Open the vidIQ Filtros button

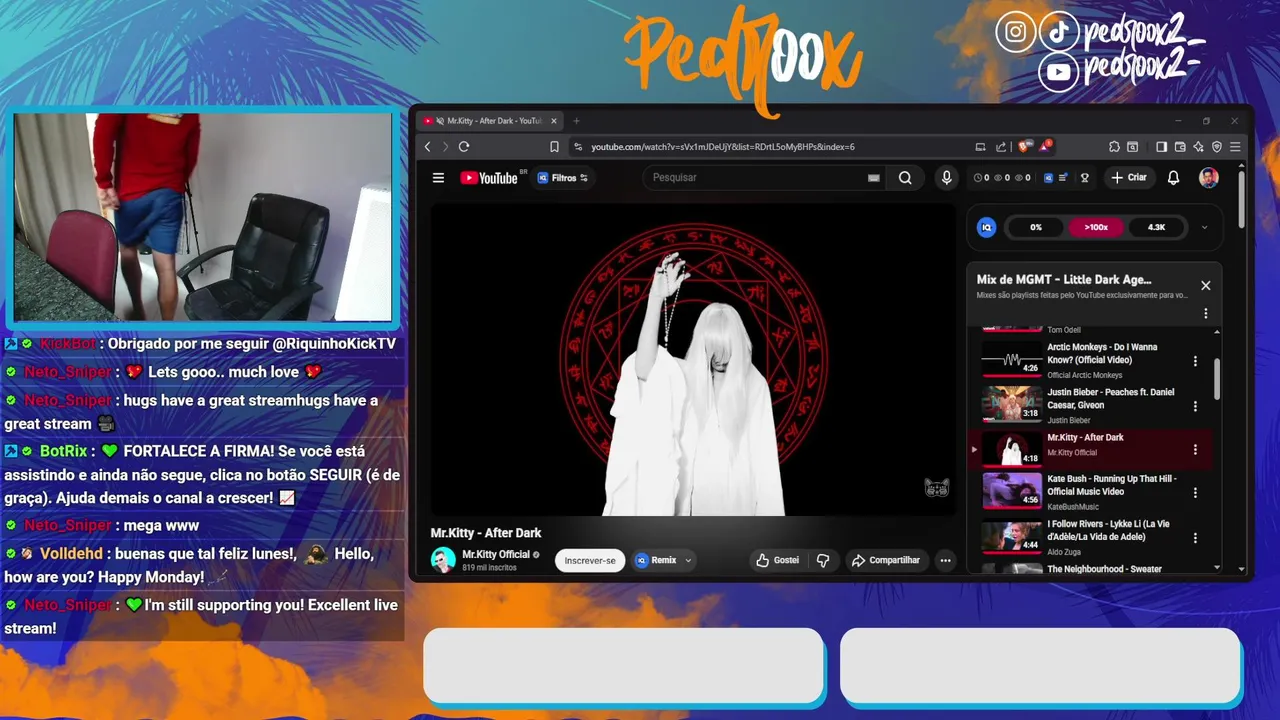pyautogui.click(x=563, y=178)
